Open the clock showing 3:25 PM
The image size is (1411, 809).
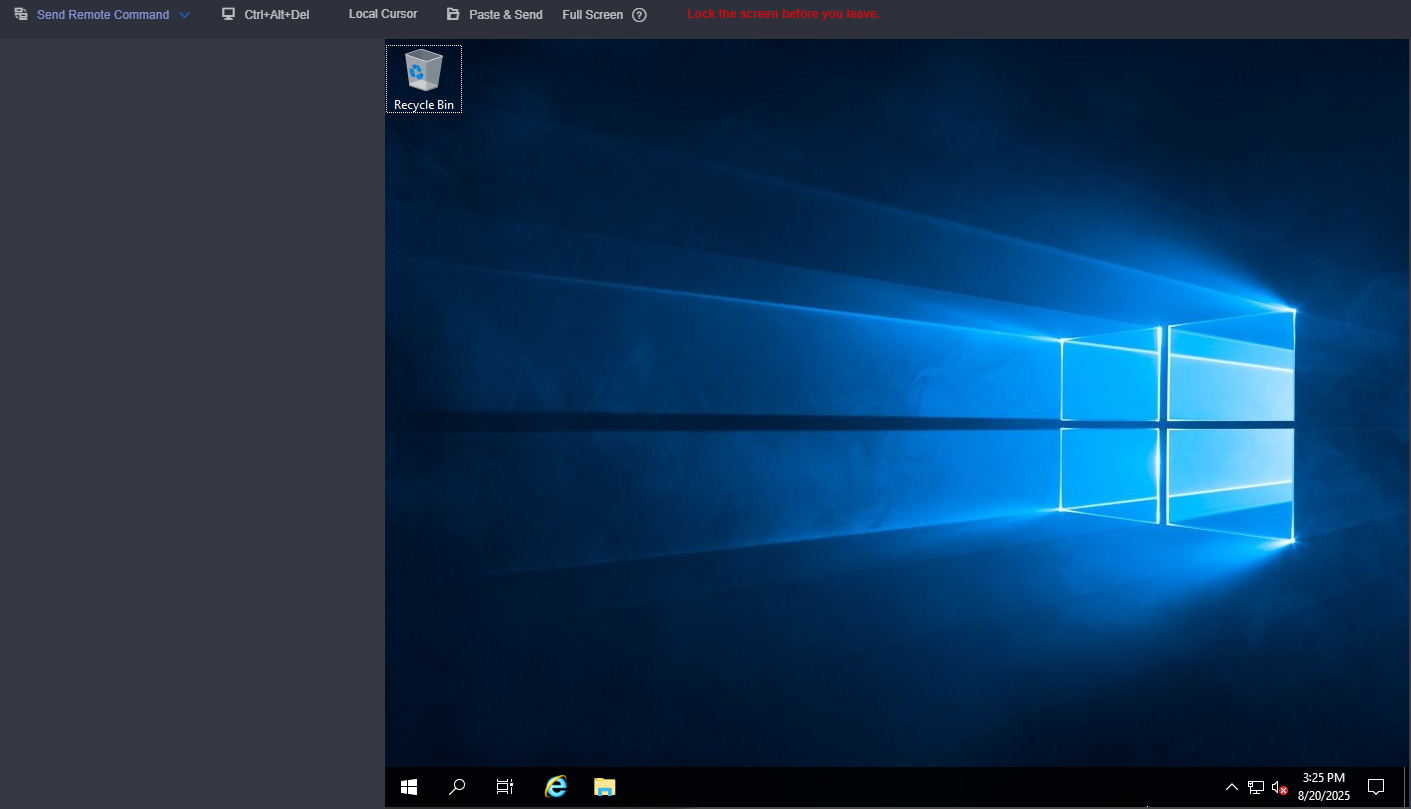coord(1324,787)
